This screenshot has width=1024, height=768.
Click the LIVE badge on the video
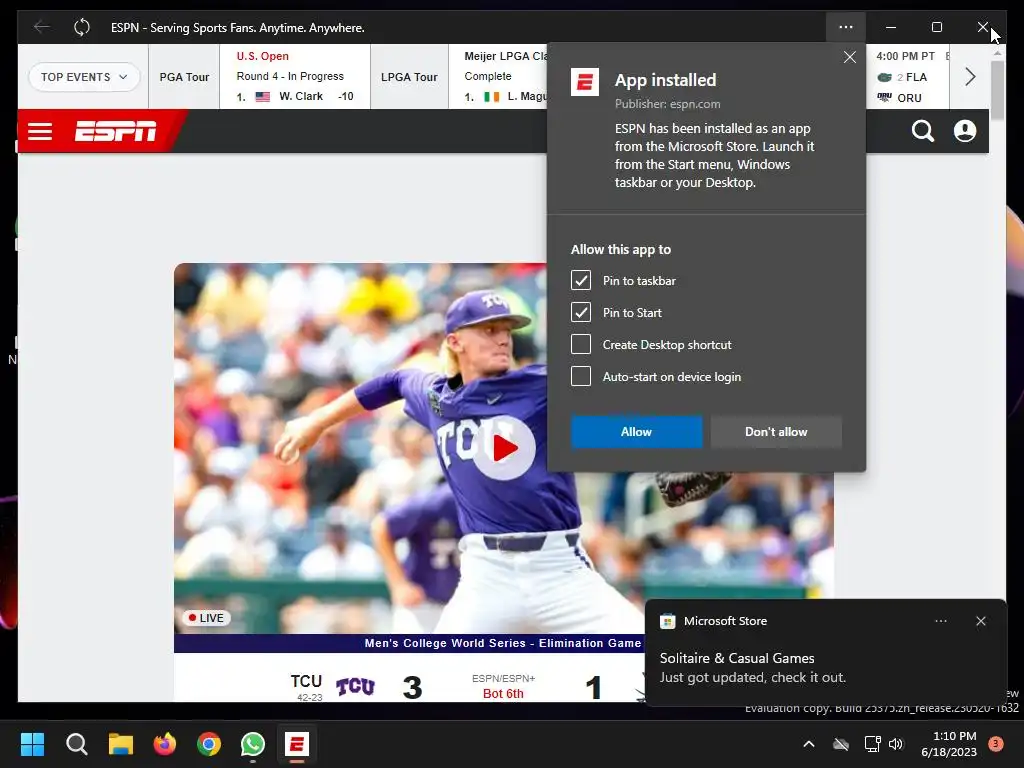point(206,618)
